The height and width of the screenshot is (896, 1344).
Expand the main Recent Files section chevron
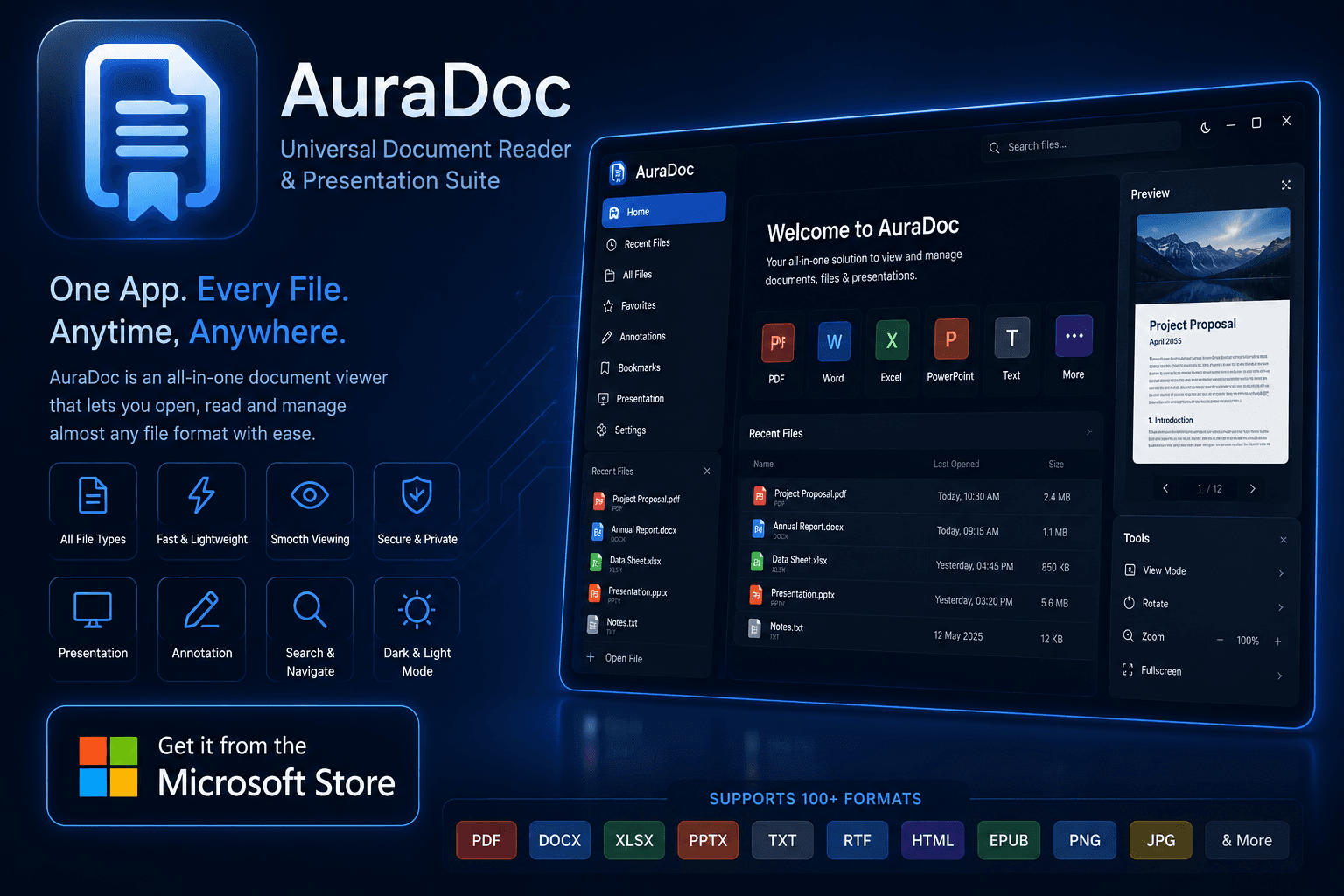click(1089, 431)
